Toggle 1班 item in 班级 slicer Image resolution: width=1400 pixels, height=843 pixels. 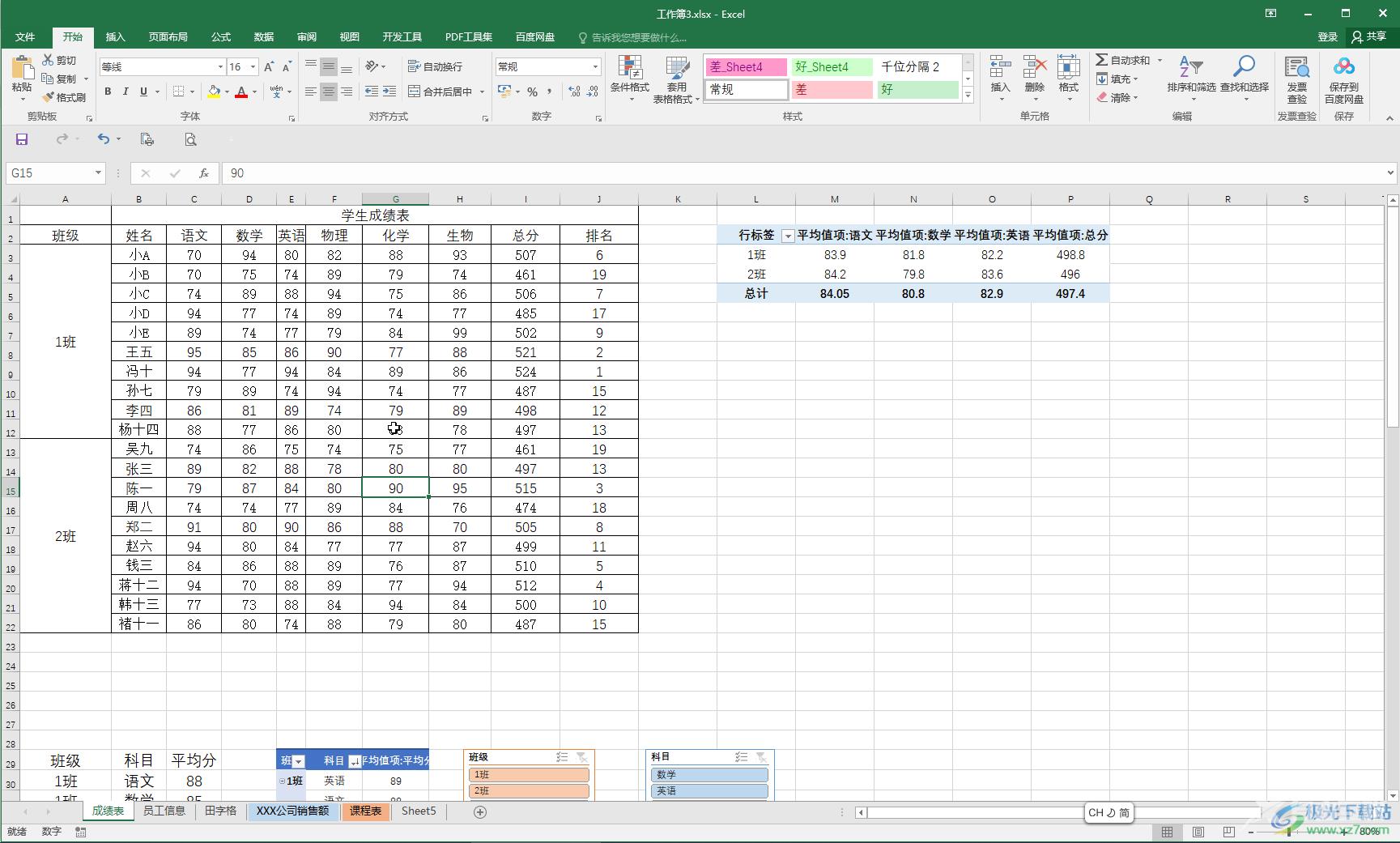pyautogui.click(x=529, y=774)
